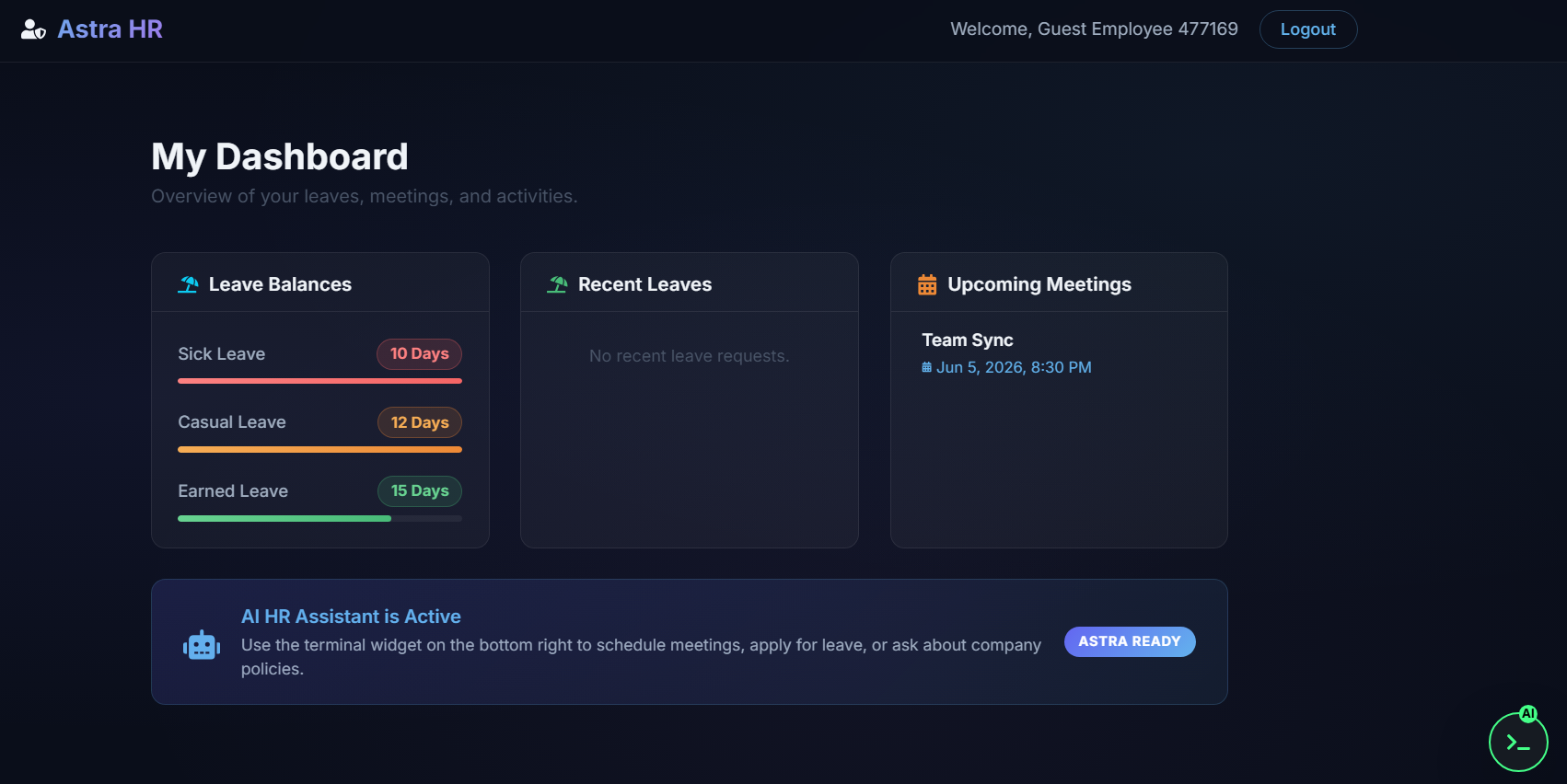Image resolution: width=1567 pixels, height=784 pixels.
Task: Click the 12 Days casual leave badge
Action: (420, 422)
